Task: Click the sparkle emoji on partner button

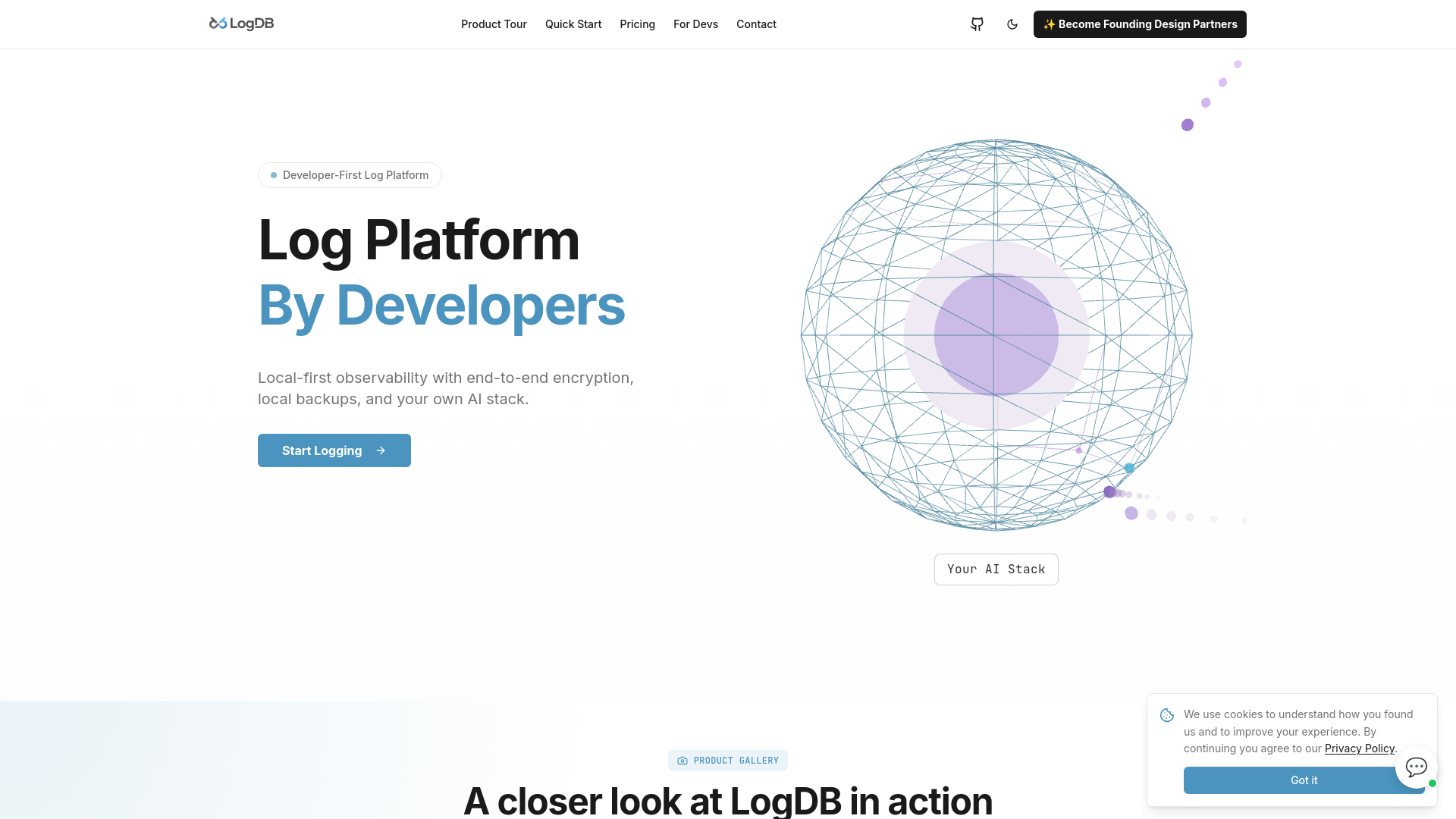Action: (1049, 24)
